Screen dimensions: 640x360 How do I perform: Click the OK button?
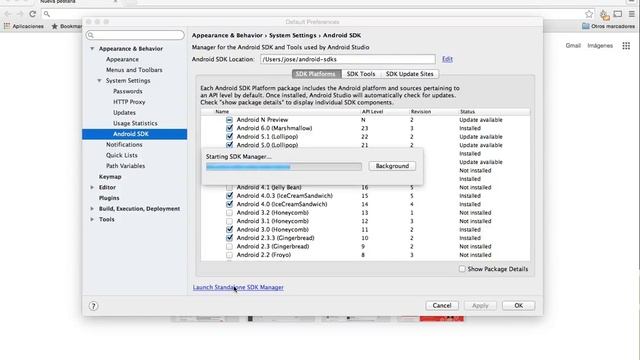pos(518,306)
